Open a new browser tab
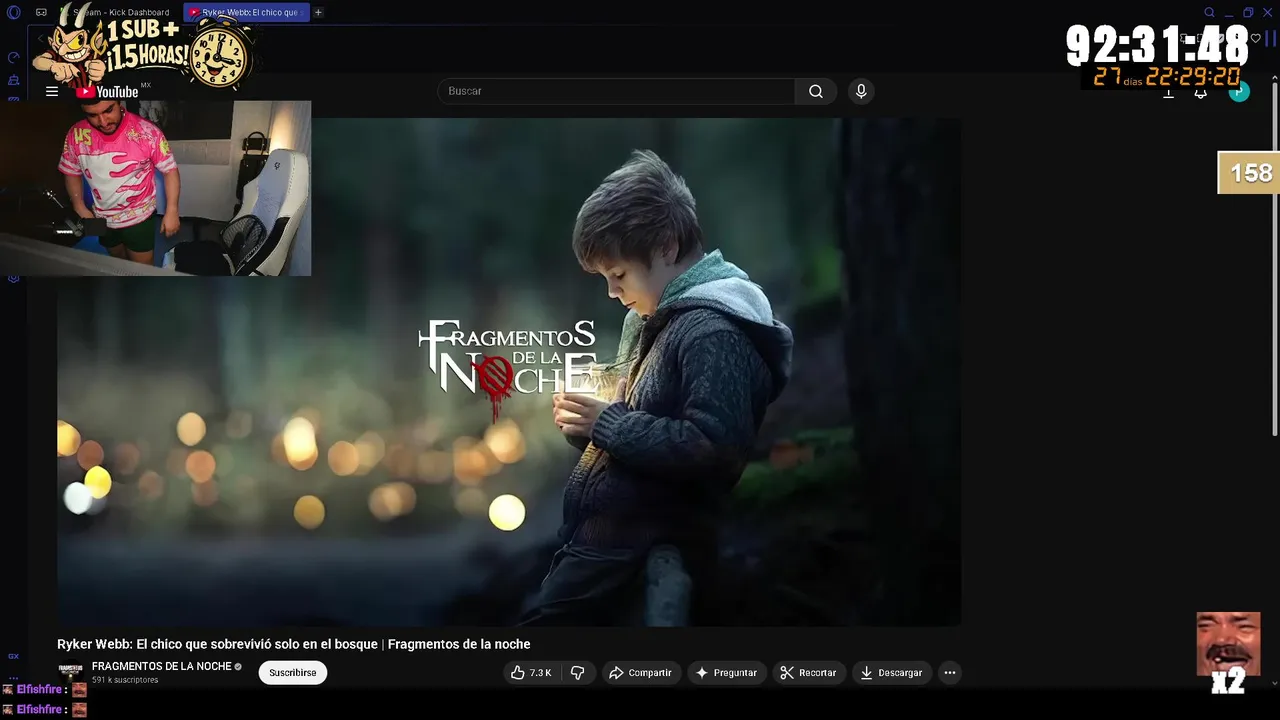 tap(318, 12)
